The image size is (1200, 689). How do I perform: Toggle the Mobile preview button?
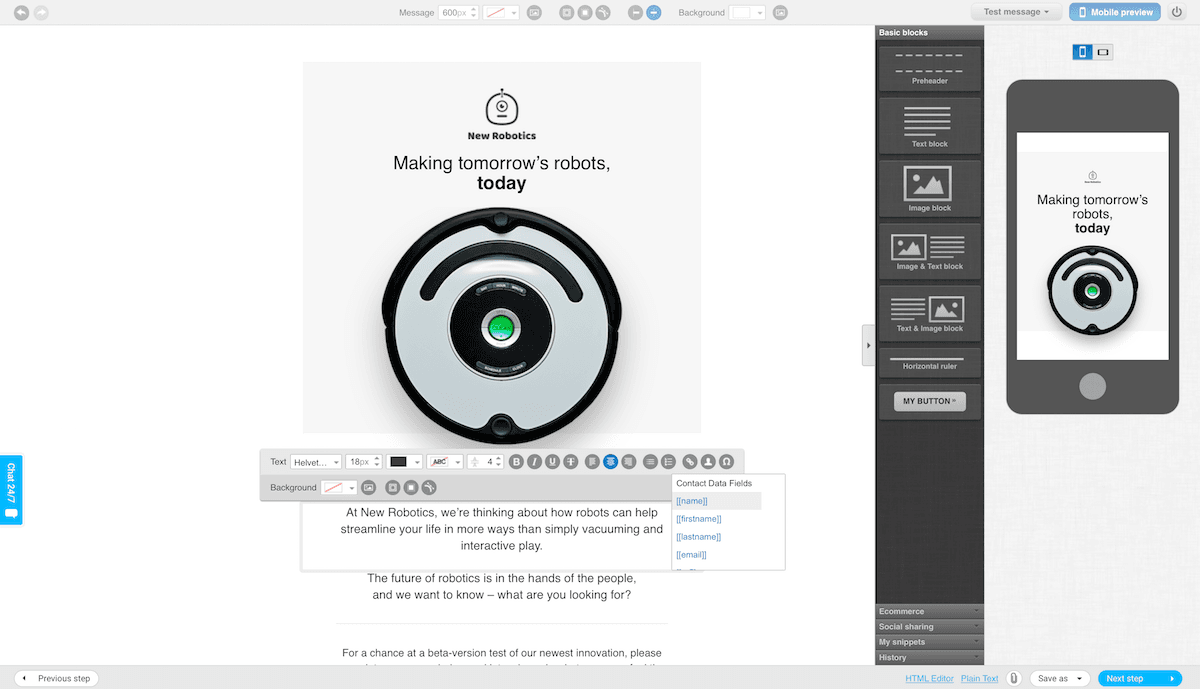click(1115, 12)
